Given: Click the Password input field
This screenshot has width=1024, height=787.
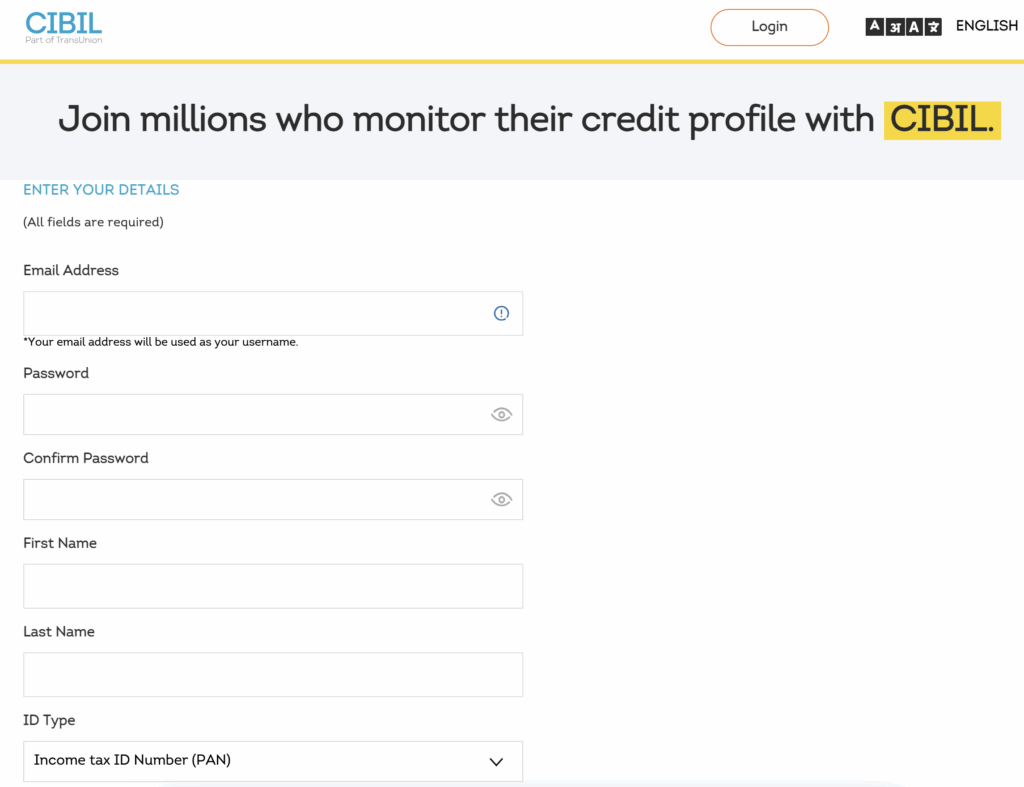Looking at the screenshot, I should point(250,413).
